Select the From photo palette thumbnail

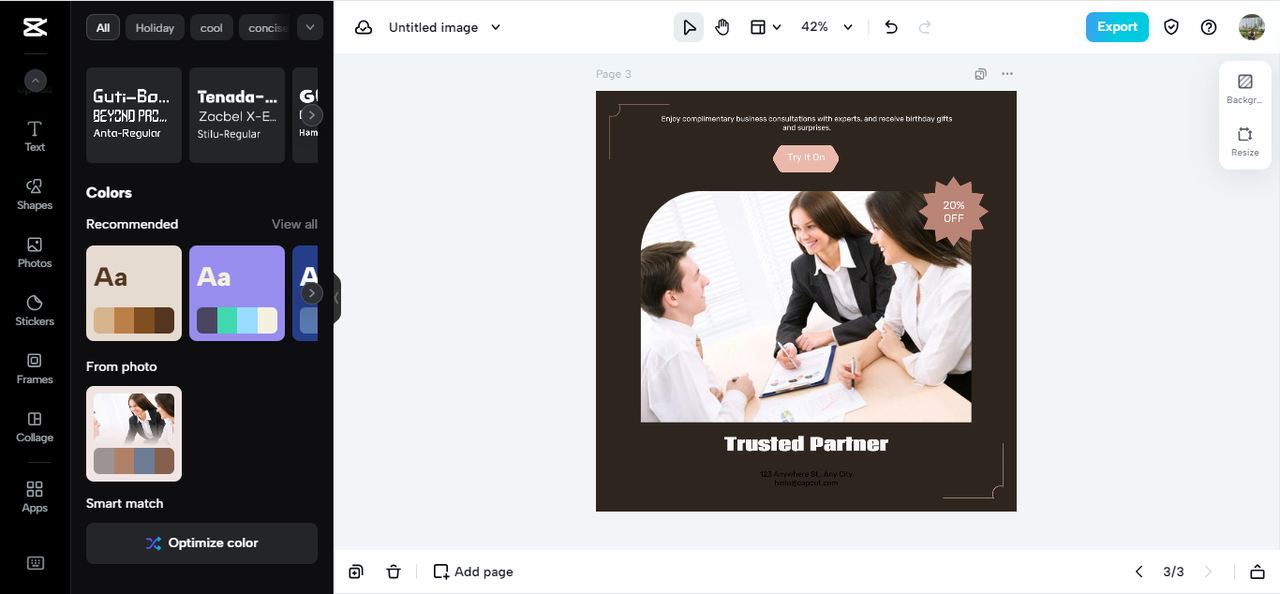pyautogui.click(x=134, y=433)
